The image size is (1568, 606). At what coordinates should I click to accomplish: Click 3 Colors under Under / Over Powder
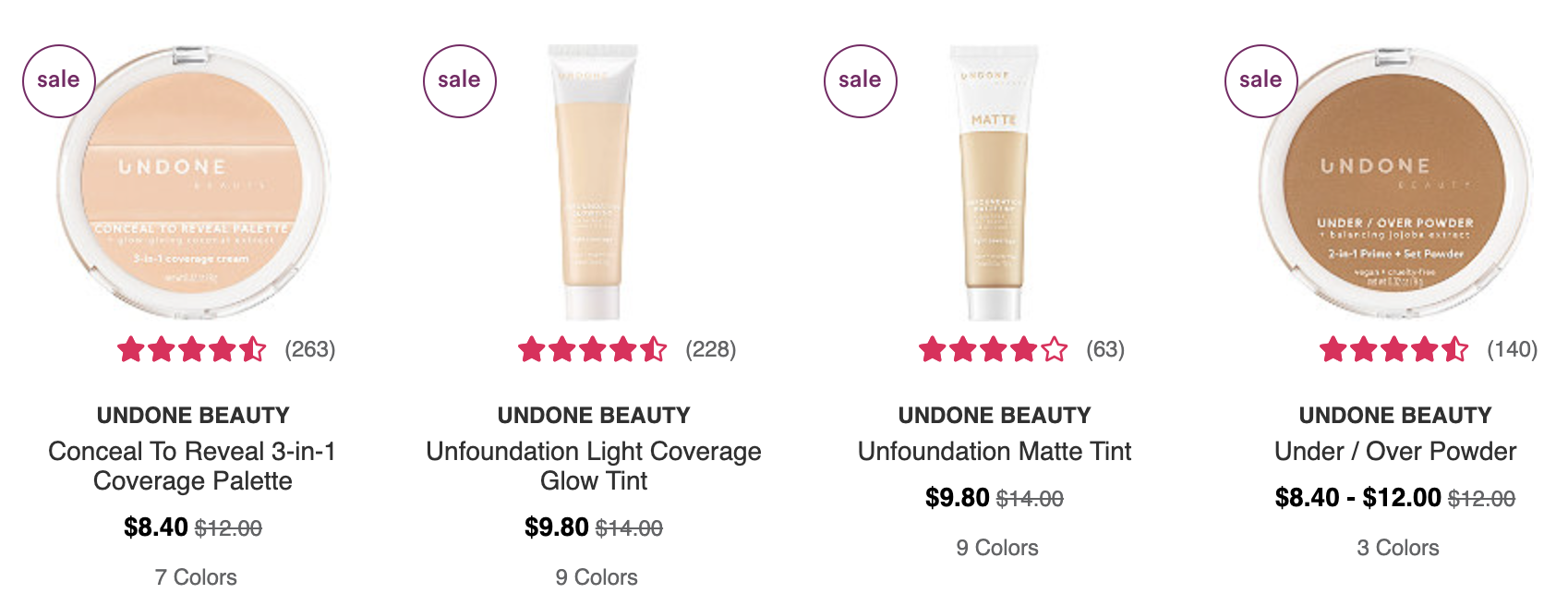click(1398, 548)
